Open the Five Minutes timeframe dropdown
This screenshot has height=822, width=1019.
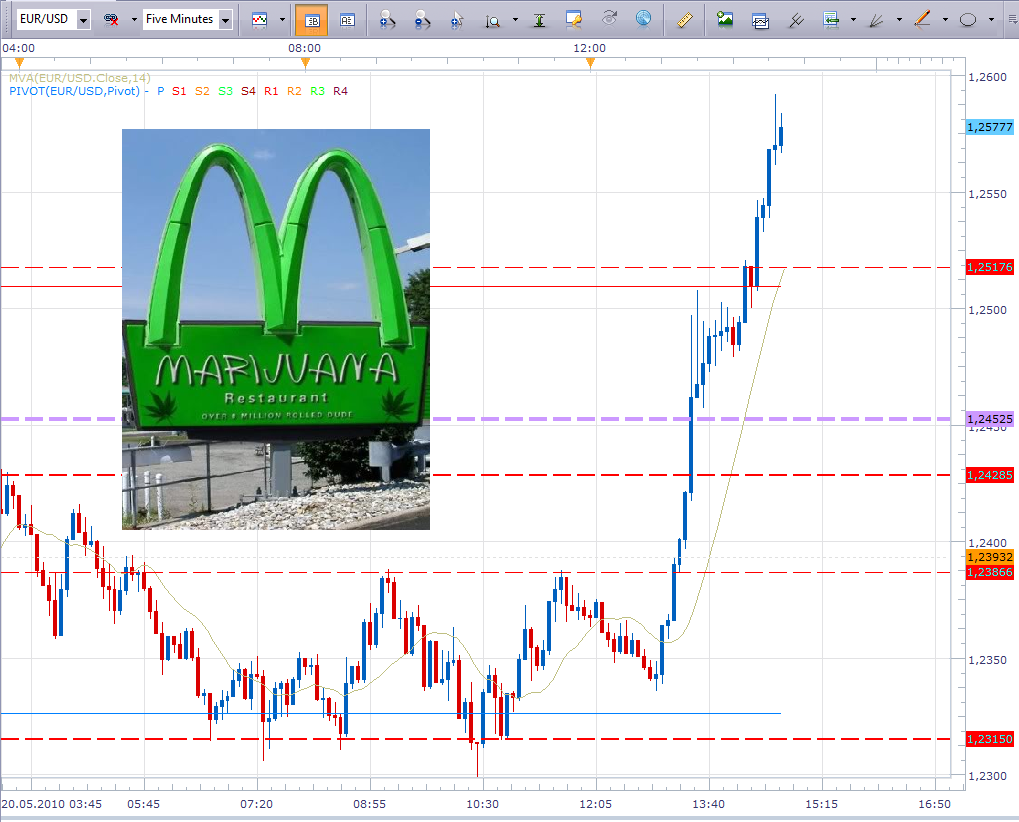click(x=226, y=20)
